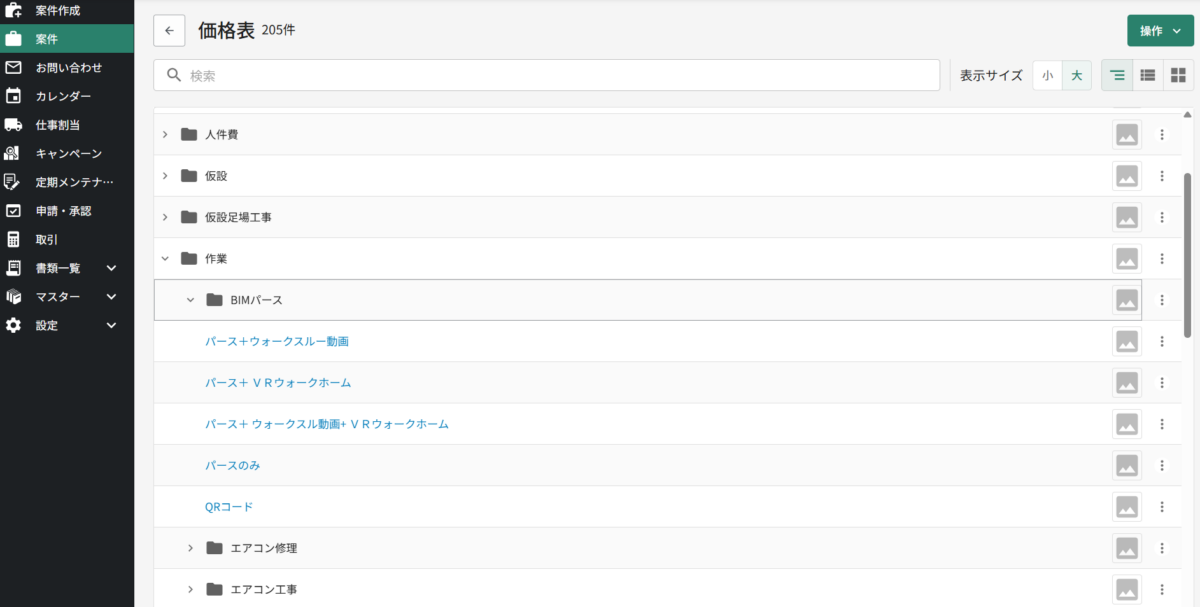Image resolution: width=1200 pixels, height=607 pixels.
Task: Open the three-dot menu for 人件費
Action: 1162,134
